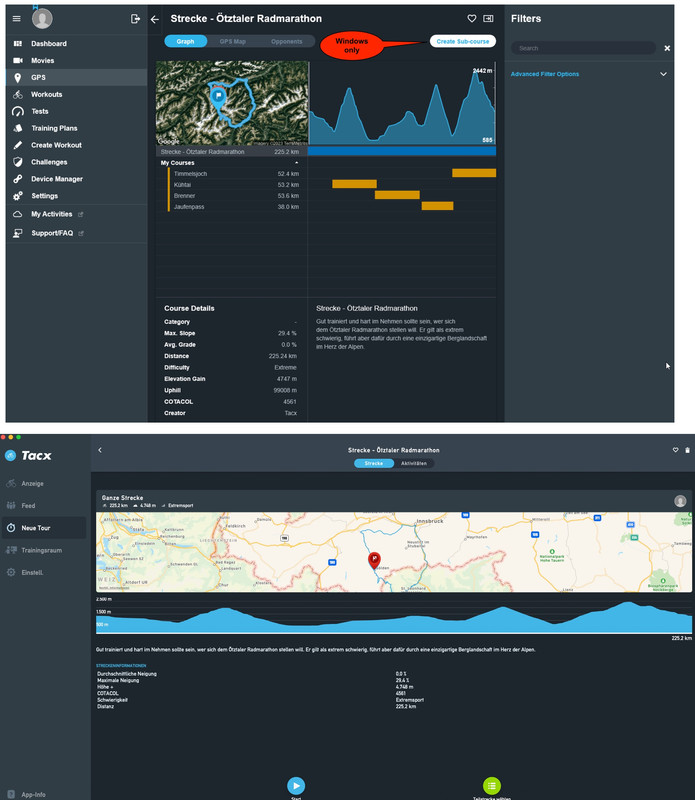Screen dimensions: 695x800
Task: Click the Advanced Filter Options link text
Action: coord(544,74)
